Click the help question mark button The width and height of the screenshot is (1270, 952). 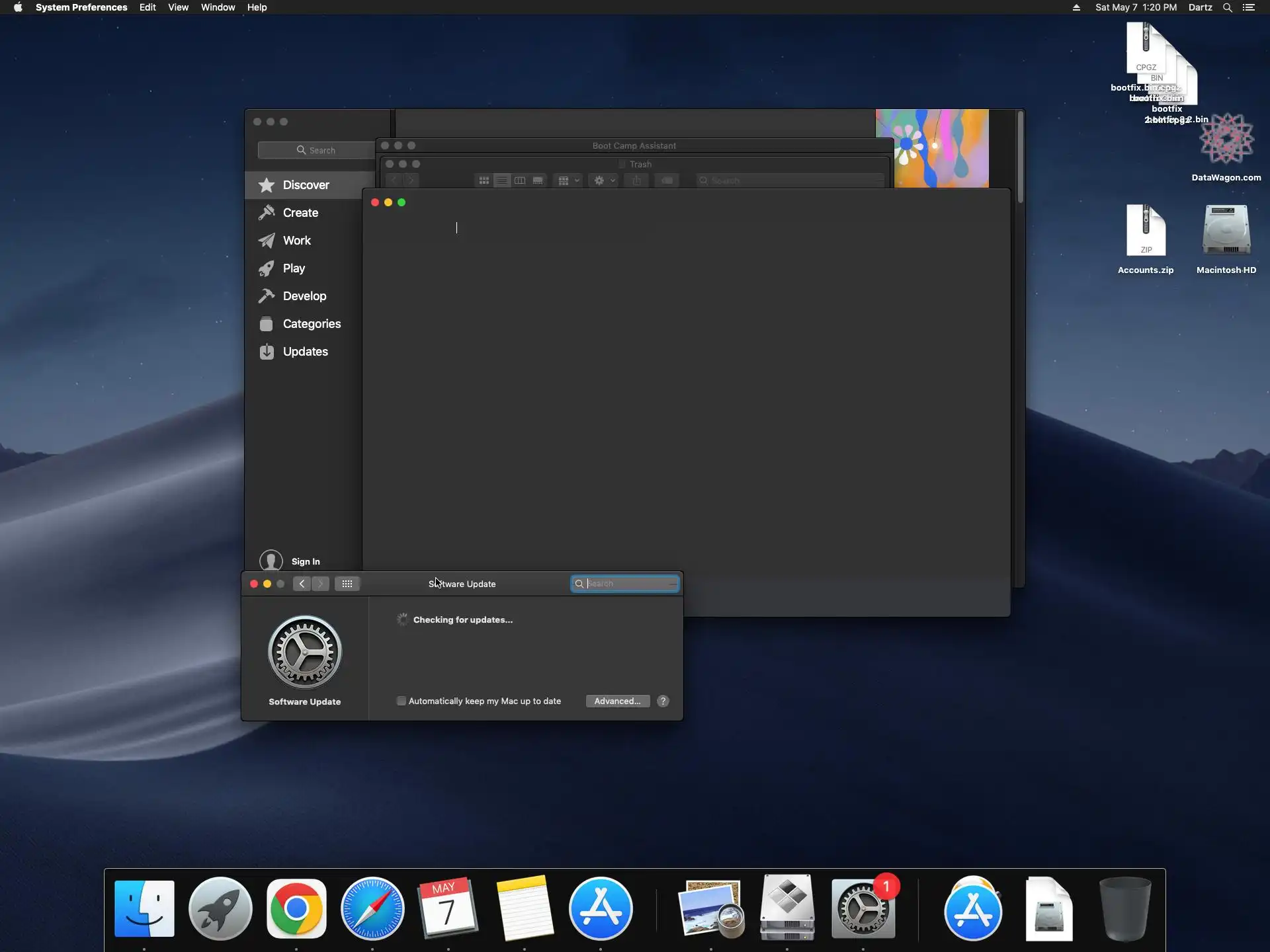pos(663,701)
